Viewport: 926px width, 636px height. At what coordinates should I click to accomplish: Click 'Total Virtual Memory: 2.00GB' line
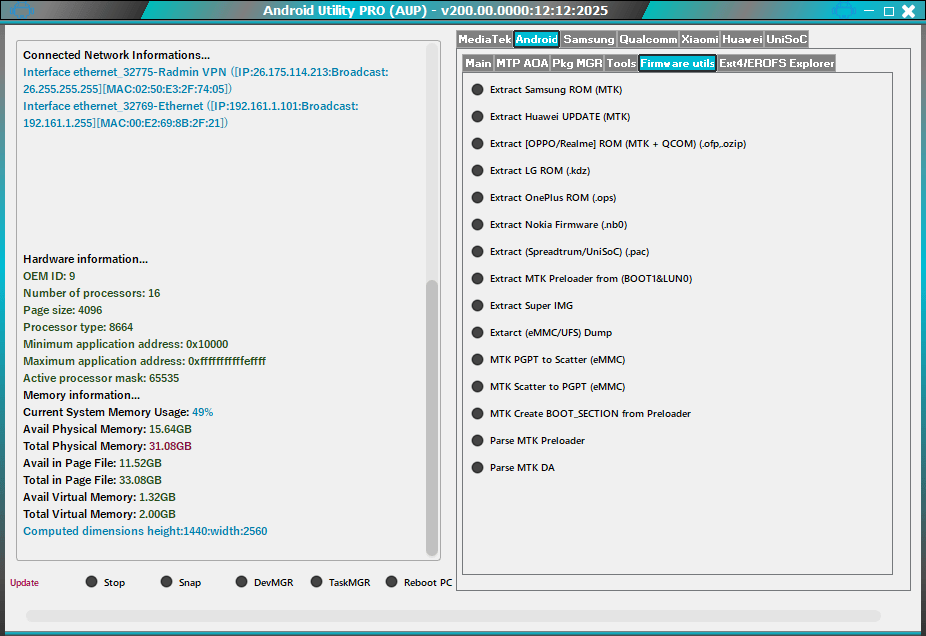tap(99, 514)
